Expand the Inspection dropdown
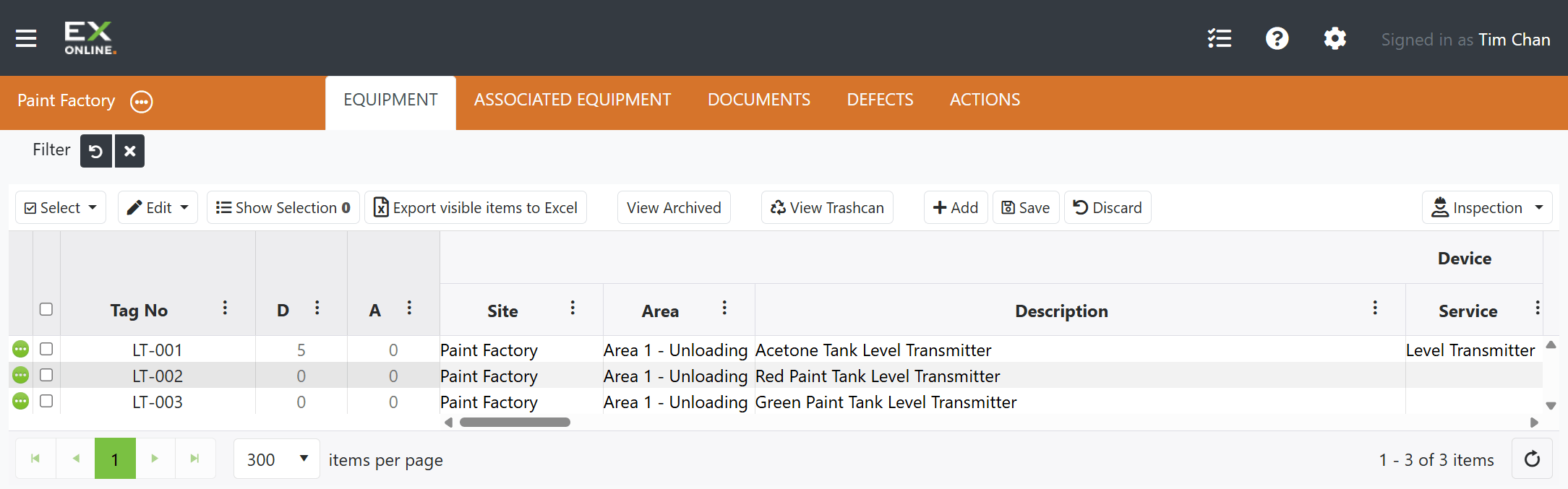This screenshot has height=489, width=1568. [x=1487, y=208]
